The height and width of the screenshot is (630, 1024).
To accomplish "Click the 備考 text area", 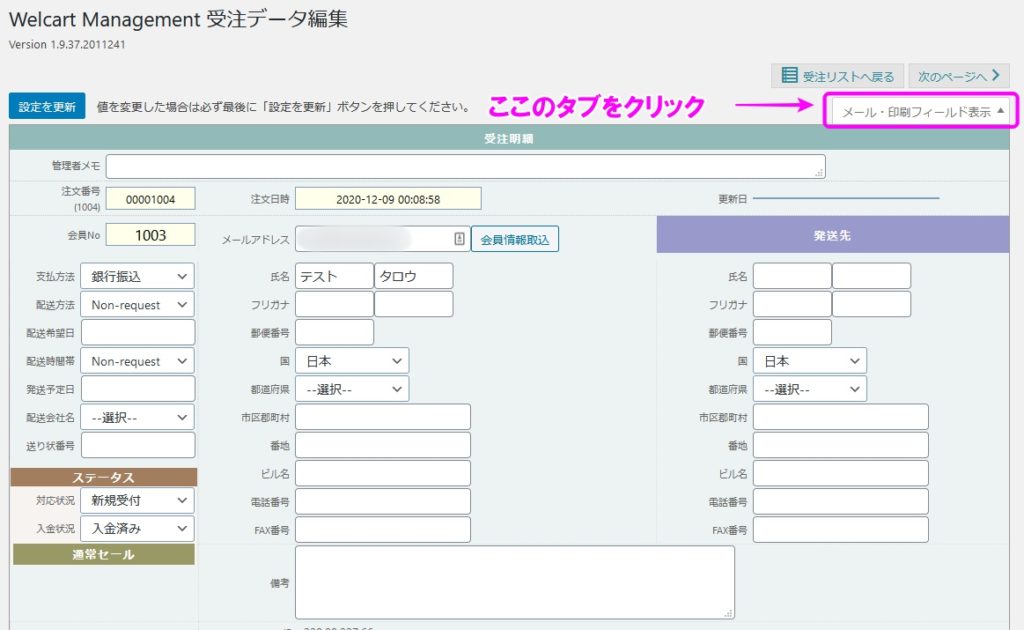I will 515,582.
